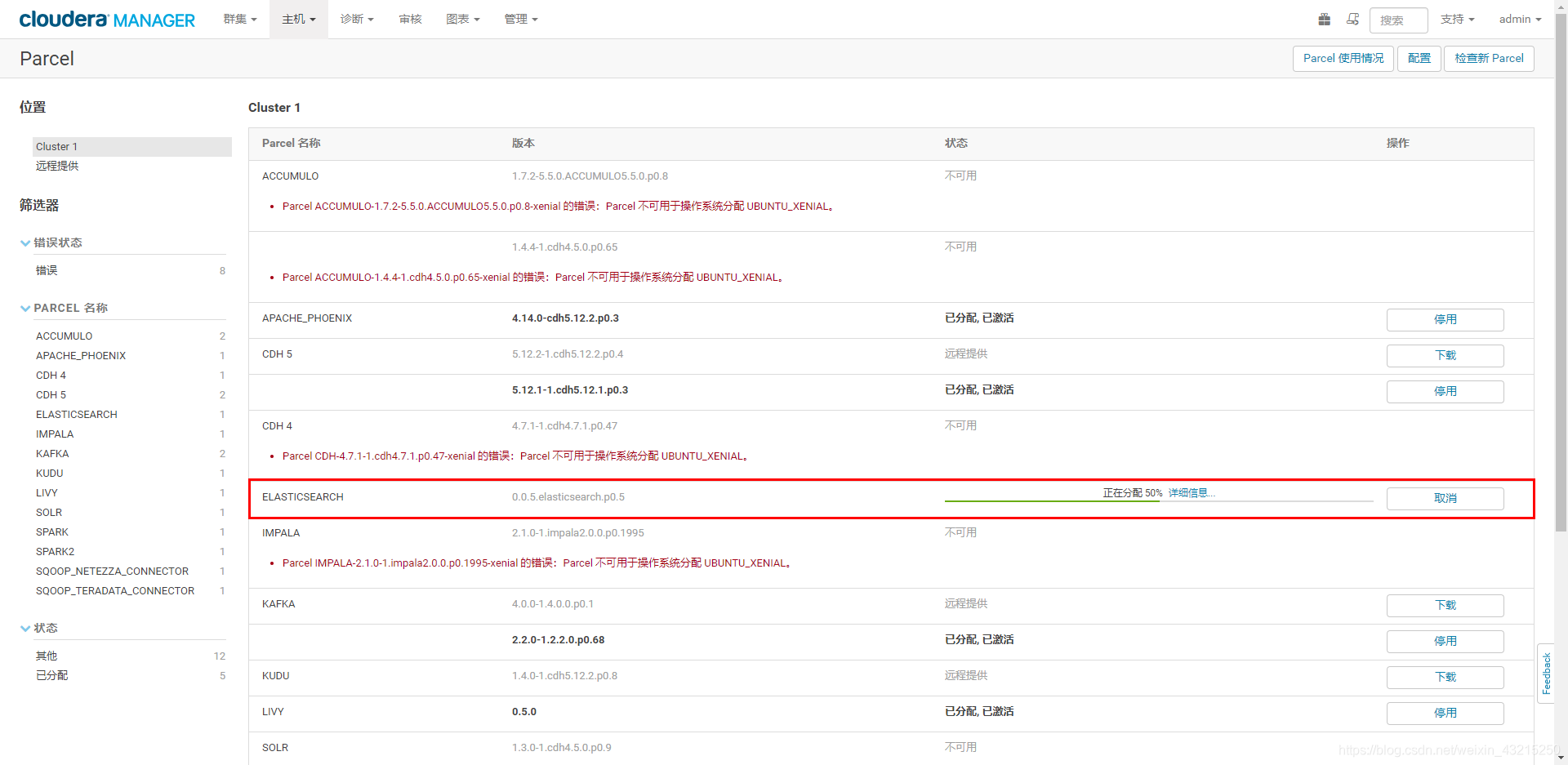Collapse the 状态 filter section
Screen dimensions: 1568x765
click(39, 628)
